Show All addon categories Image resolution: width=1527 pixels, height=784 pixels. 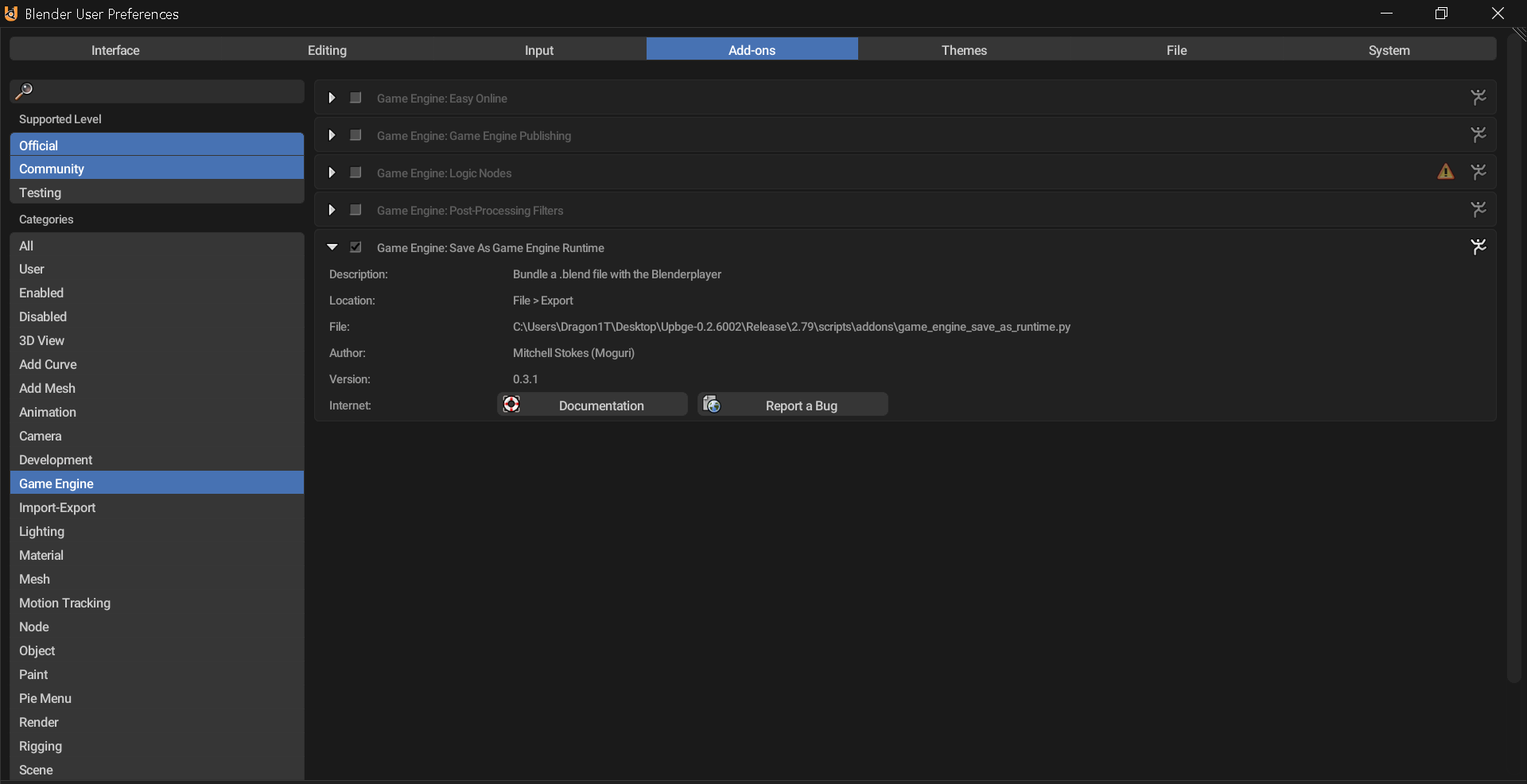click(x=157, y=246)
